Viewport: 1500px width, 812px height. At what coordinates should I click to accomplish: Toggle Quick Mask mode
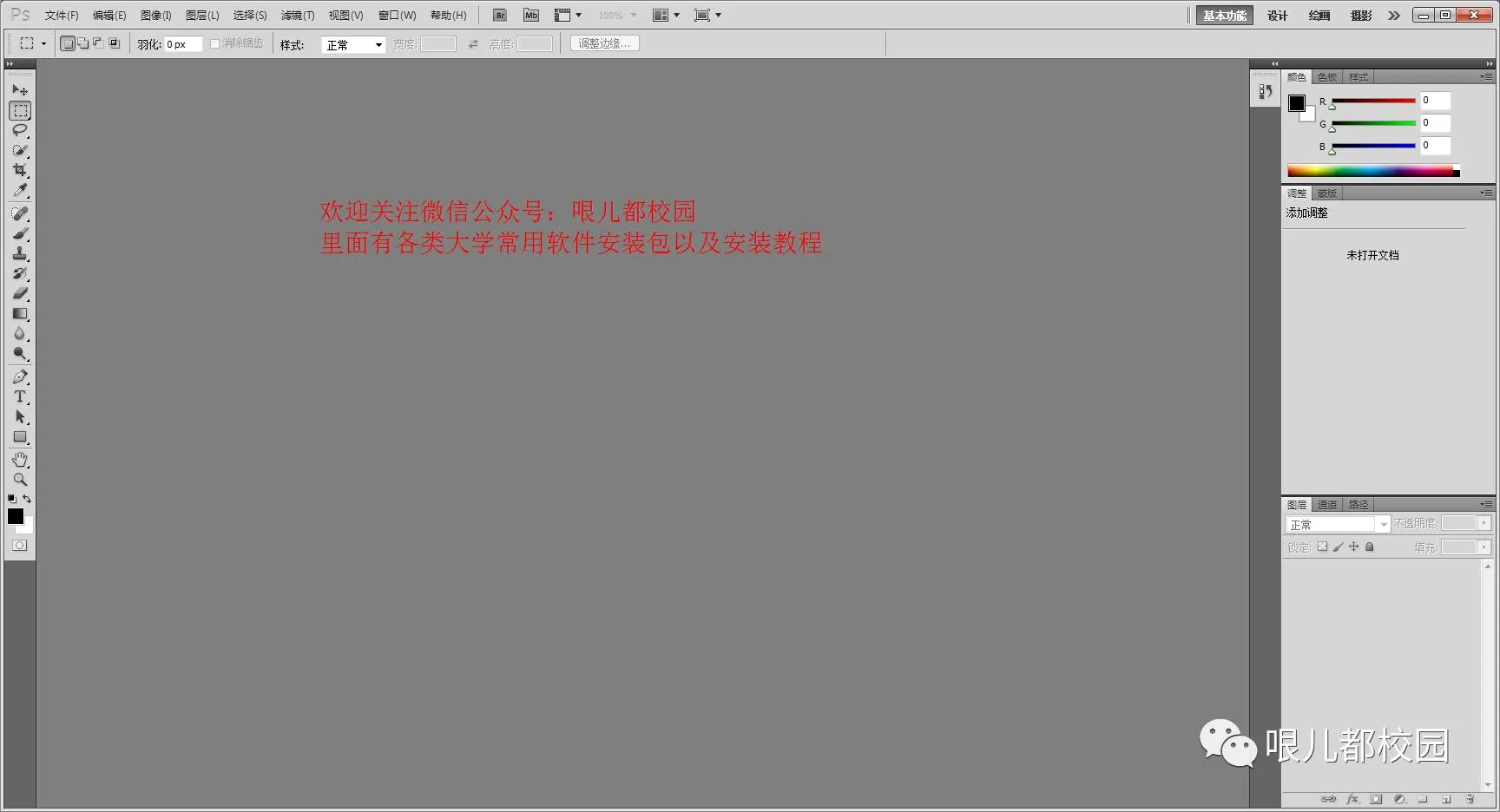click(x=20, y=546)
